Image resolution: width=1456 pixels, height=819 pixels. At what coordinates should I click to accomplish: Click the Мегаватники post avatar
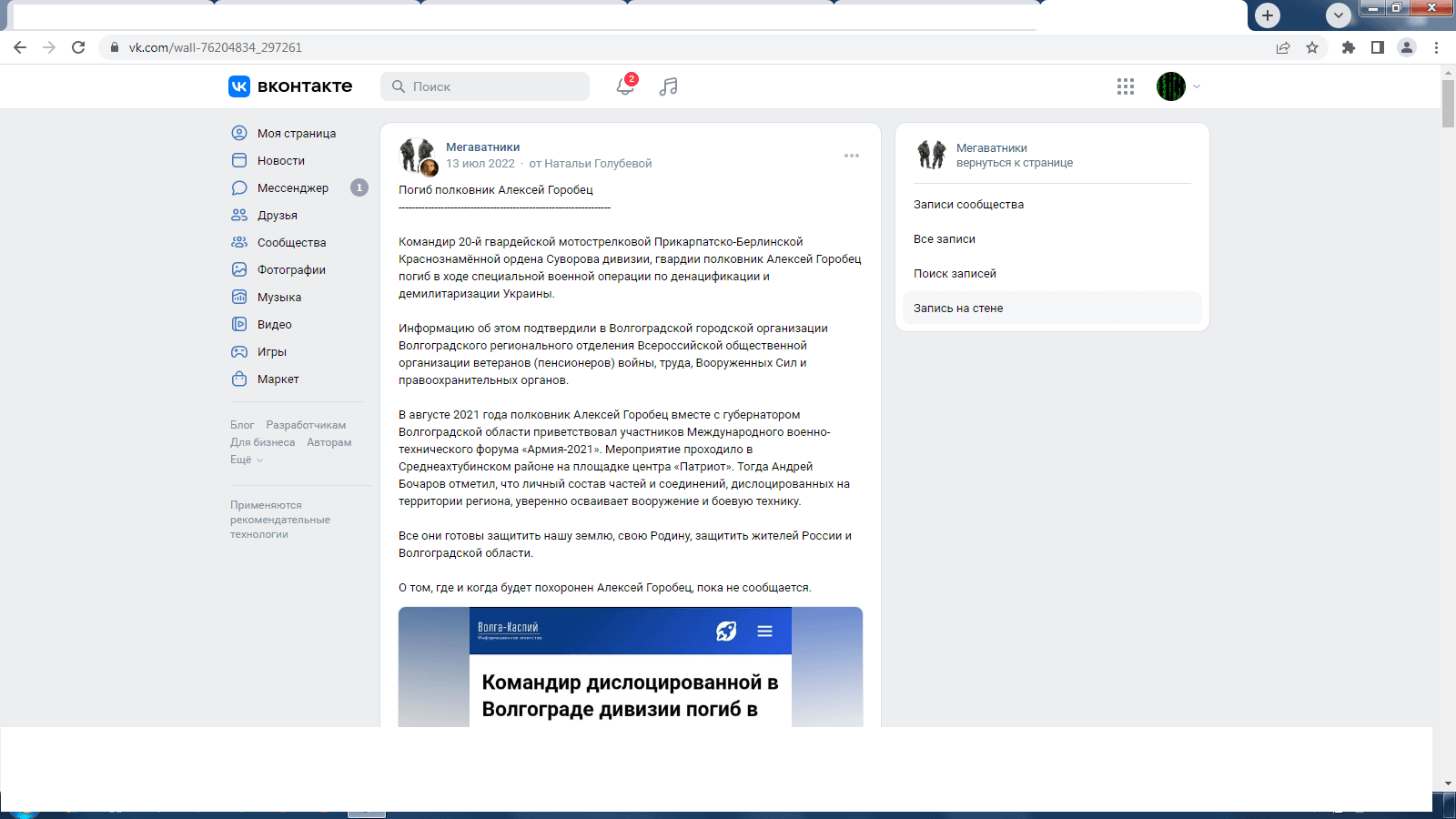(x=417, y=156)
